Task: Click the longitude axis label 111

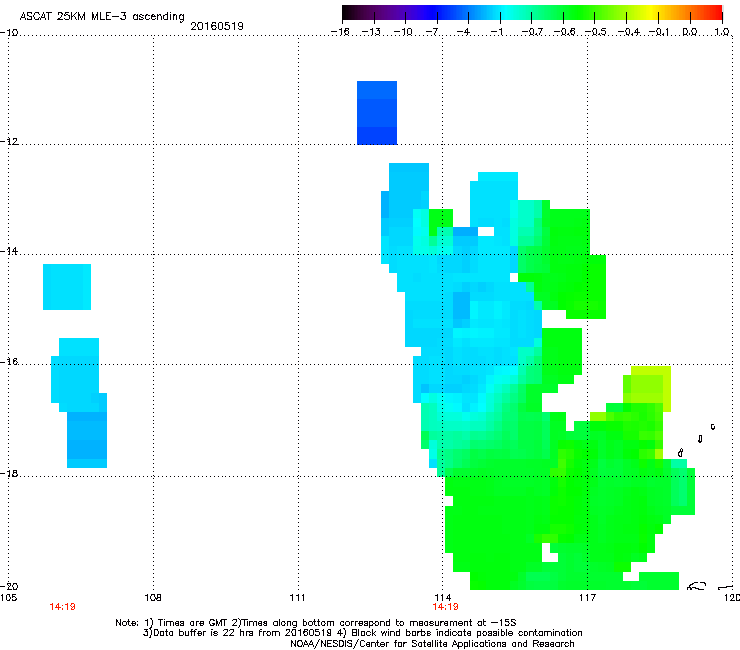Action: pyautogui.click(x=297, y=598)
